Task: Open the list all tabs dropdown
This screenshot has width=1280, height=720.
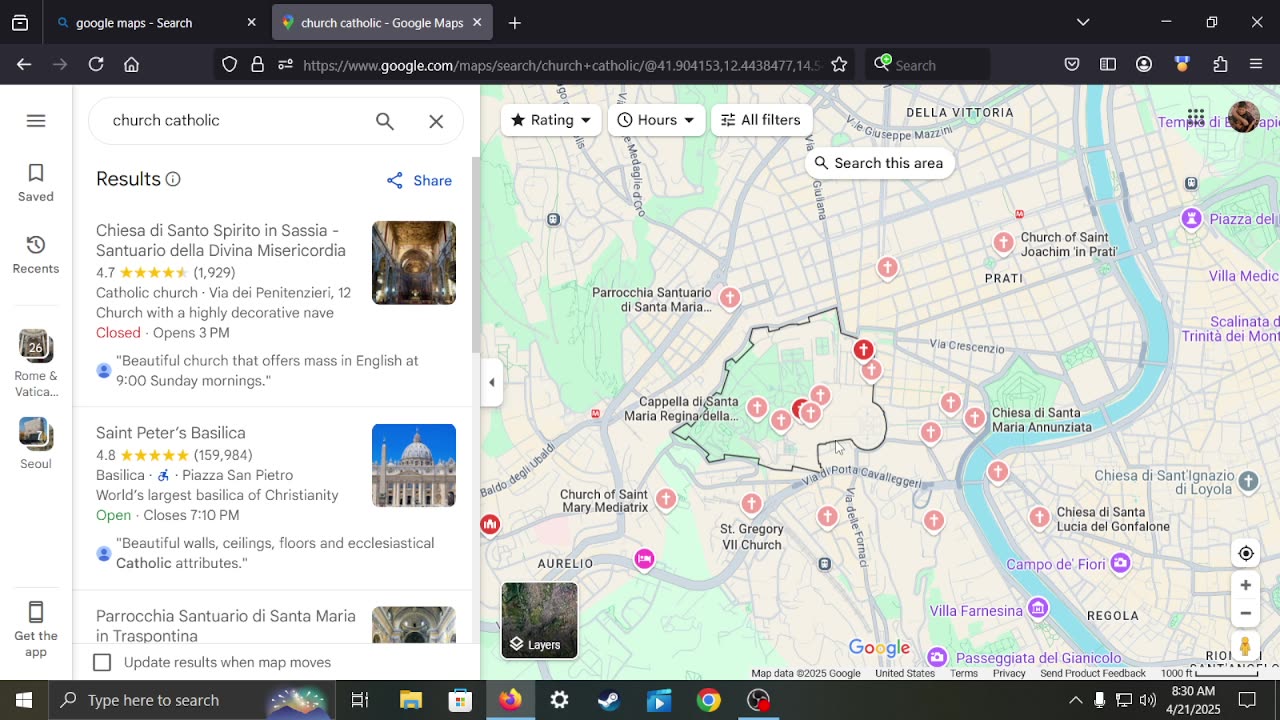Action: pos(1083,22)
